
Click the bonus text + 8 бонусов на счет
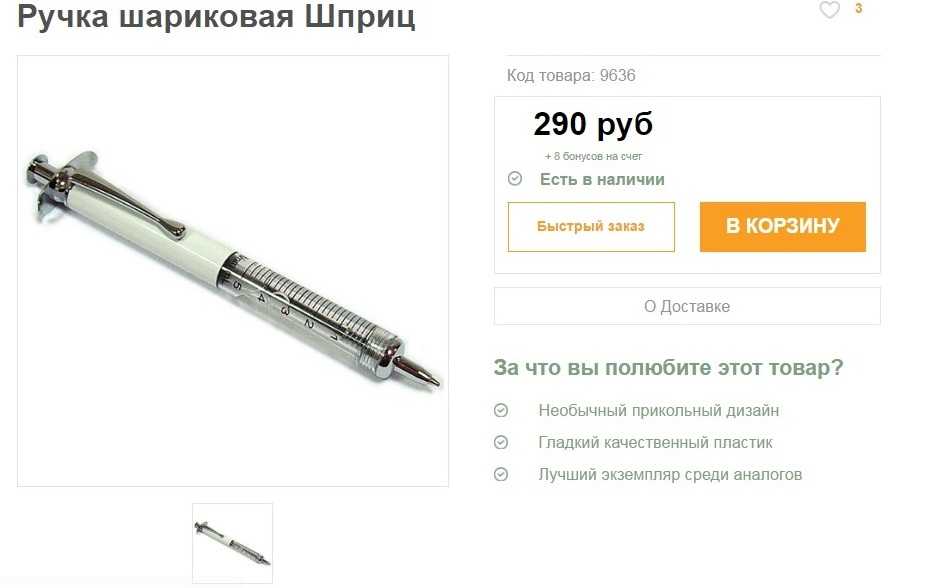[x=593, y=156]
